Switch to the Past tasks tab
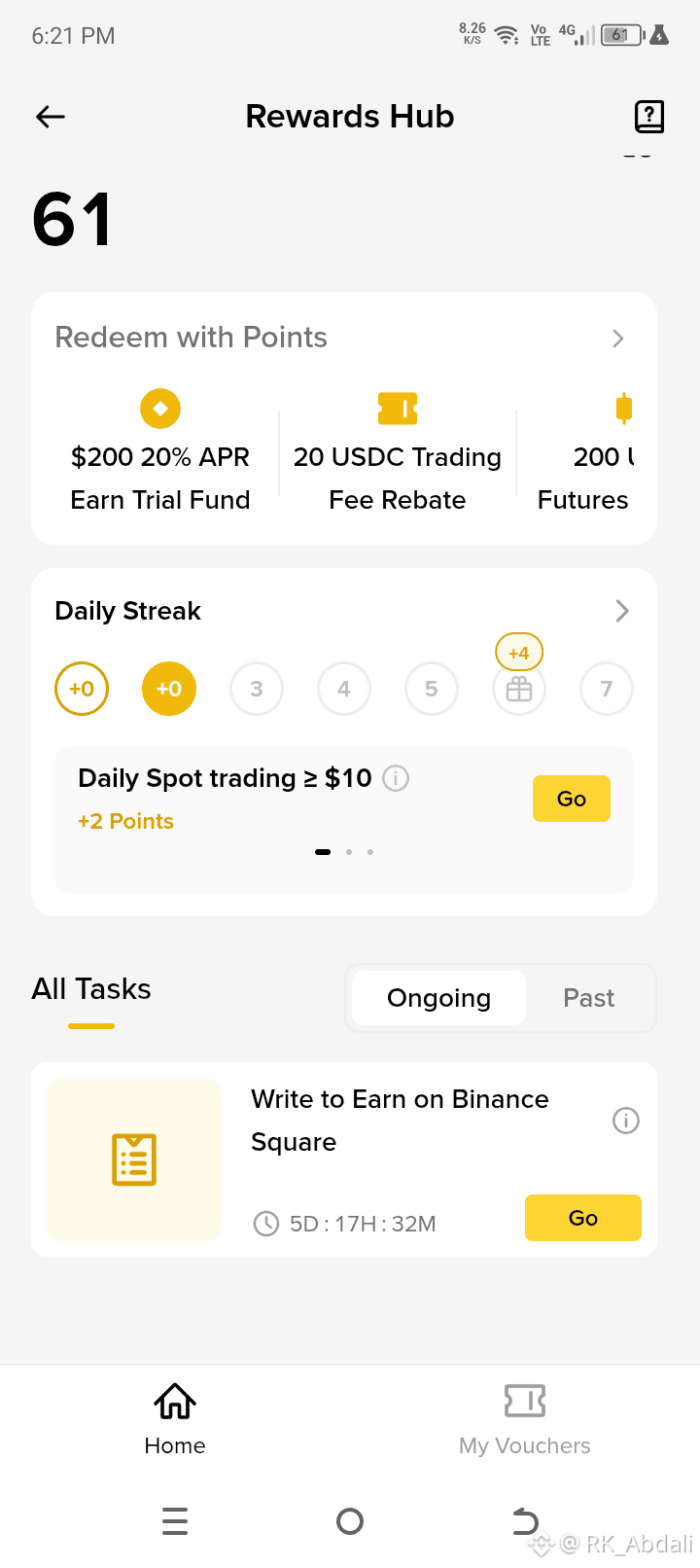The height and width of the screenshot is (1568, 700). pyautogui.click(x=589, y=998)
